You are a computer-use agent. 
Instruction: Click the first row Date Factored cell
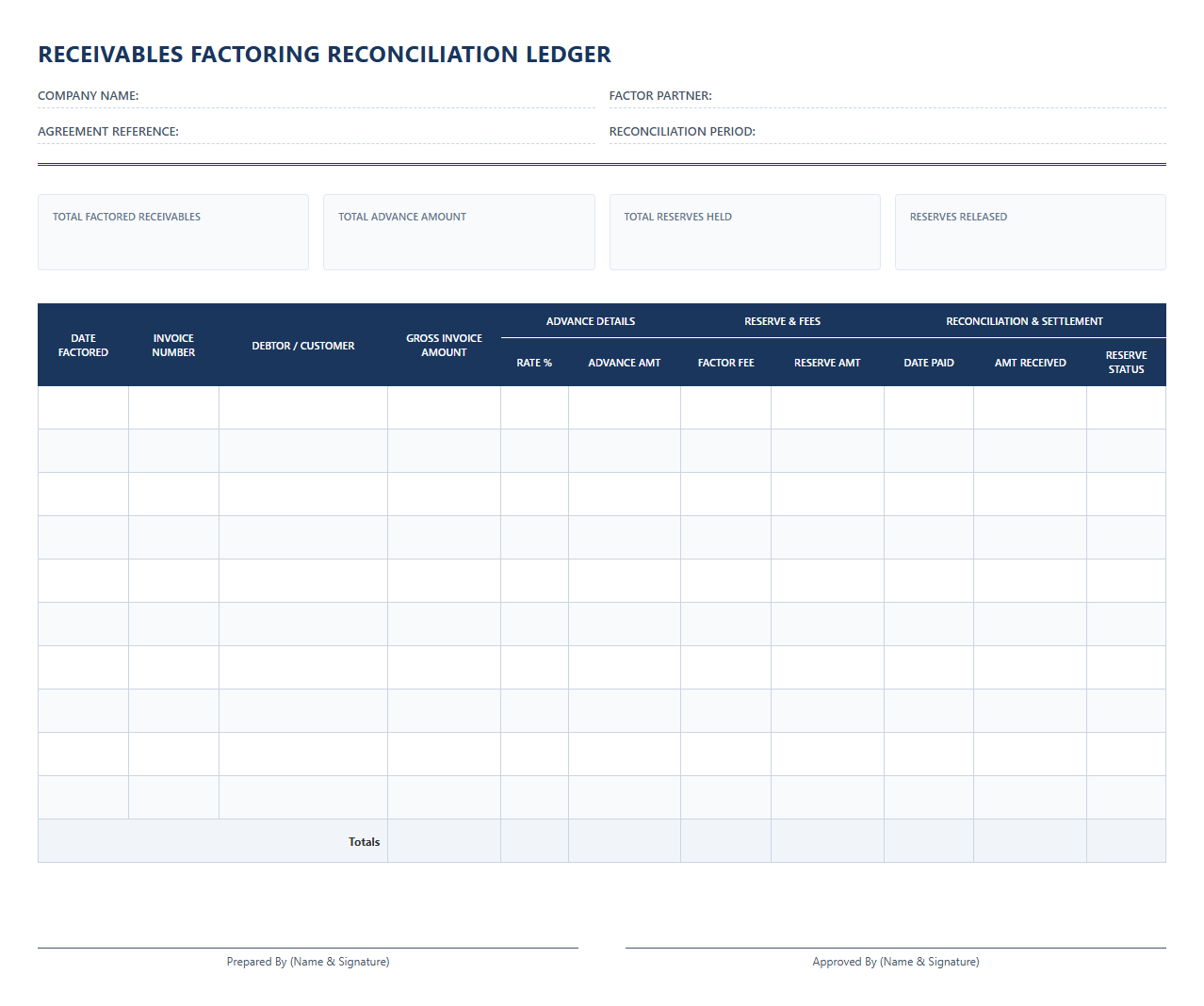pyautogui.click(x=83, y=408)
